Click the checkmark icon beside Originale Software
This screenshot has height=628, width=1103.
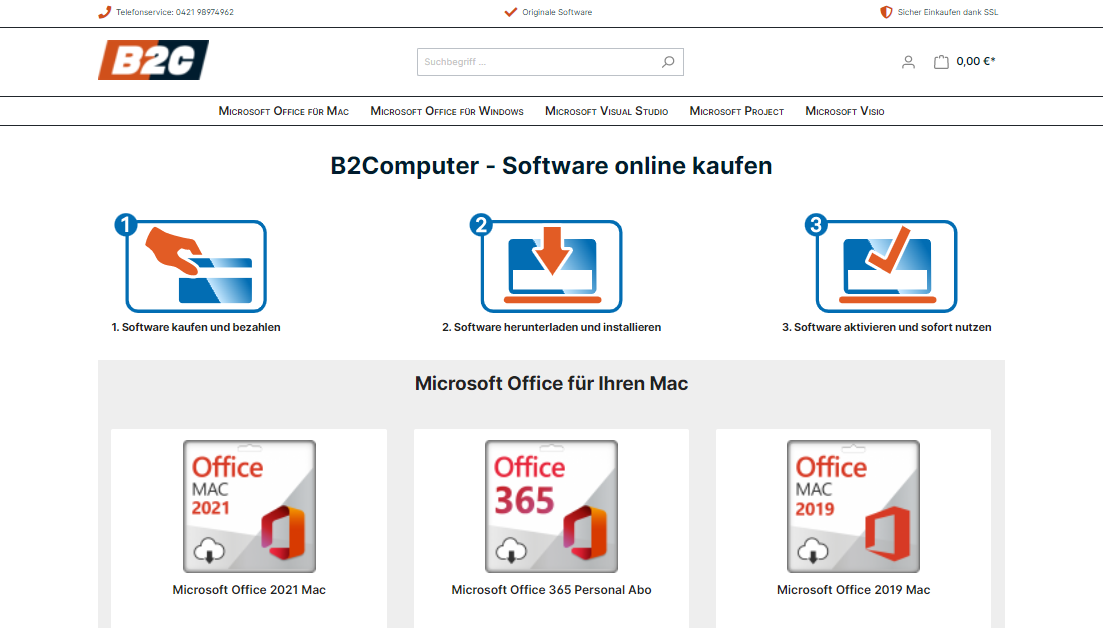(511, 12)
